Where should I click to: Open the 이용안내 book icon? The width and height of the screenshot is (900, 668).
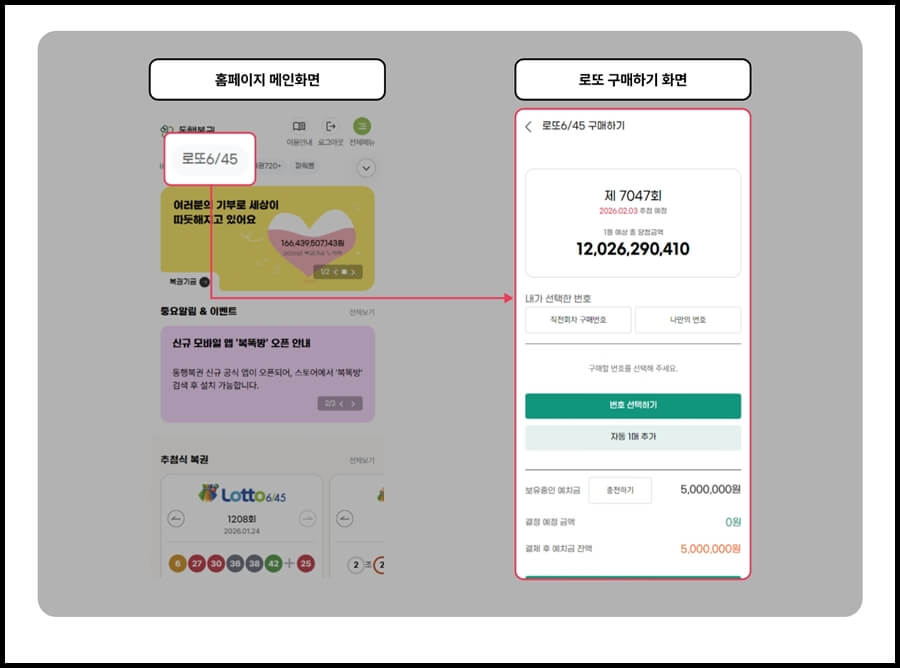tap(299, 126)
